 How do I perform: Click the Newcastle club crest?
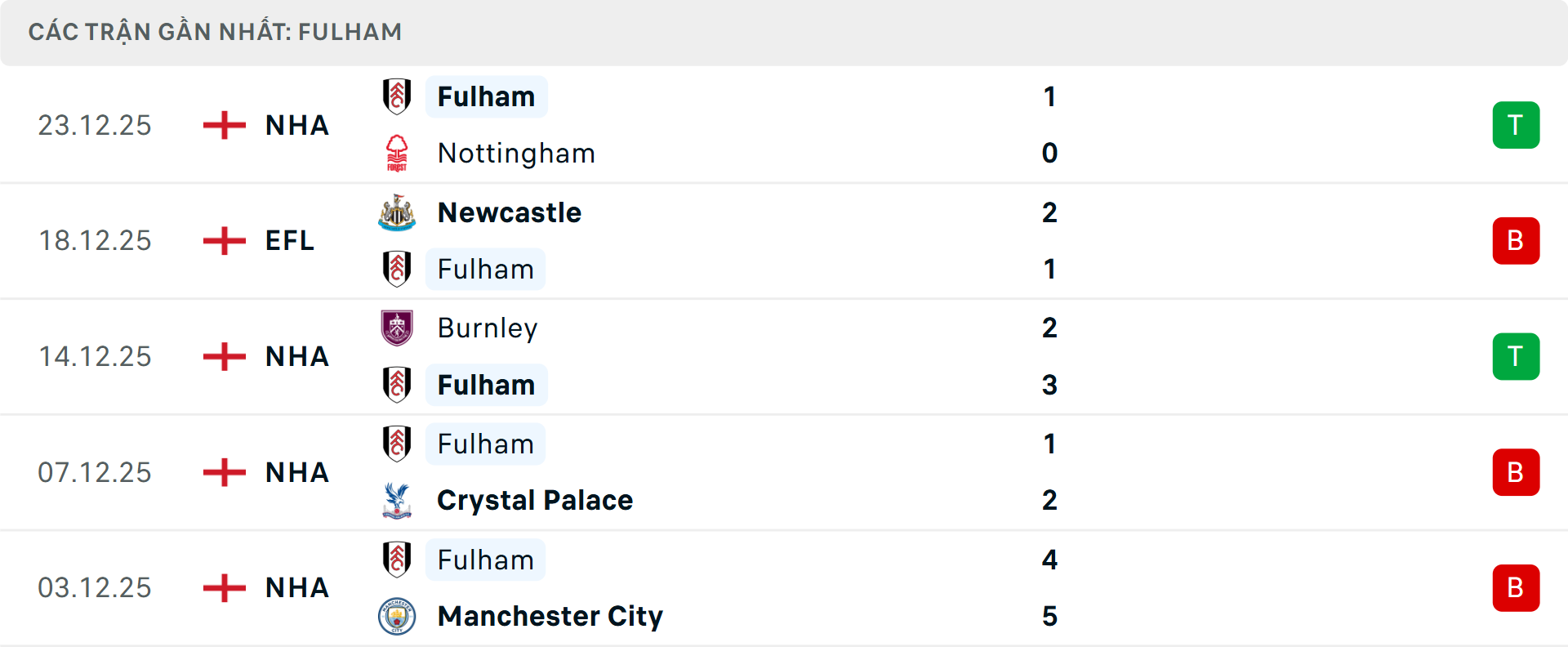398,212
